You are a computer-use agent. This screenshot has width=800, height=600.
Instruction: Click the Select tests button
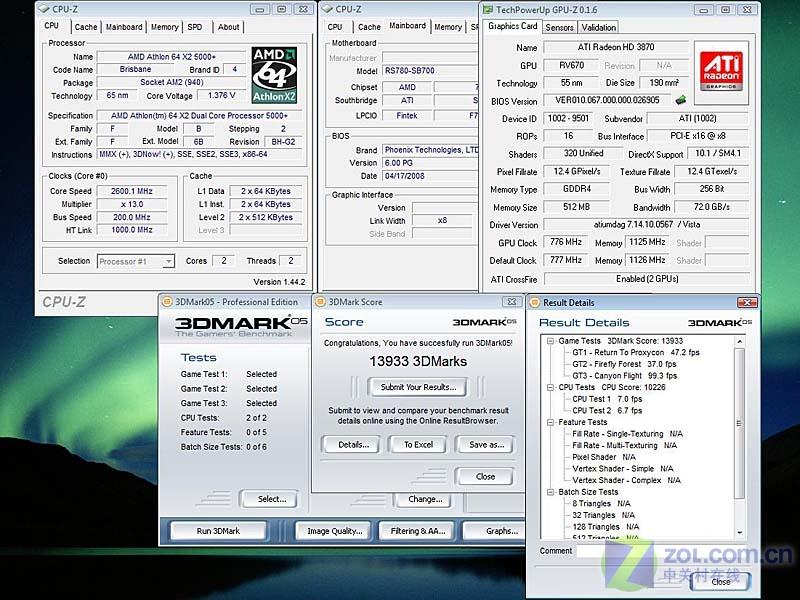pyautogui.click(x=269, y=499)
